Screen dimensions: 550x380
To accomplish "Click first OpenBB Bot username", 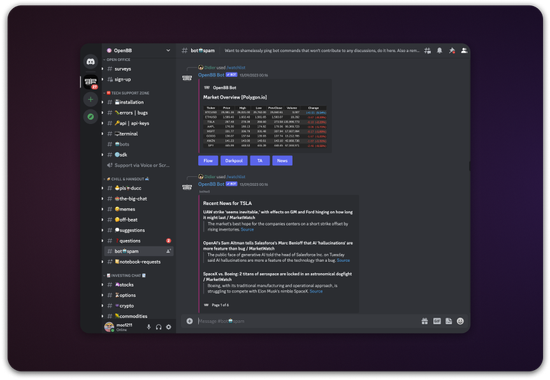I will coord(211,75).
